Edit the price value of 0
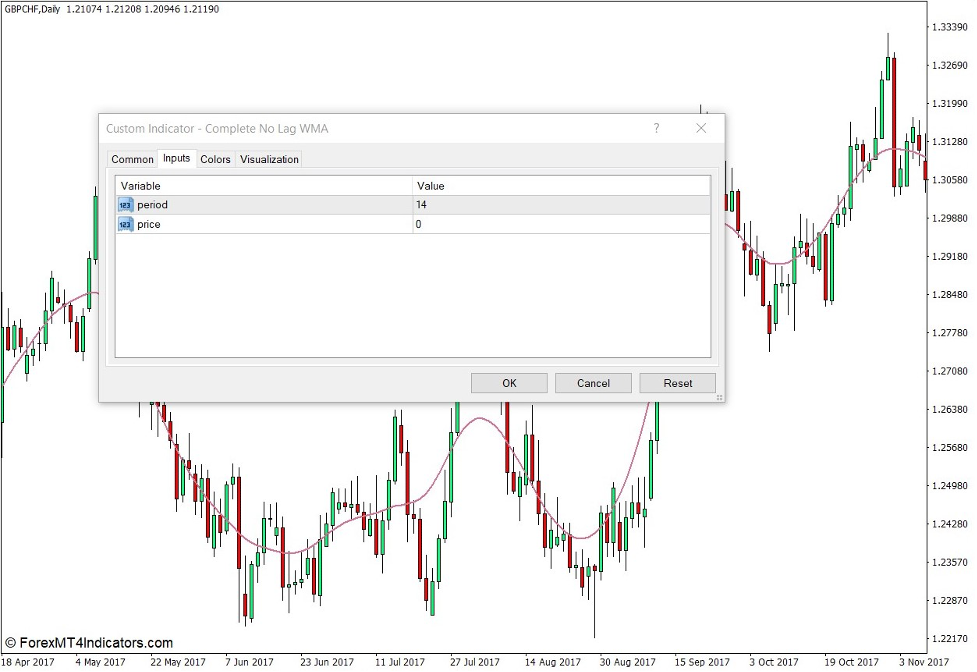Viewport: 977px width, 672px height. pos(418,224)
